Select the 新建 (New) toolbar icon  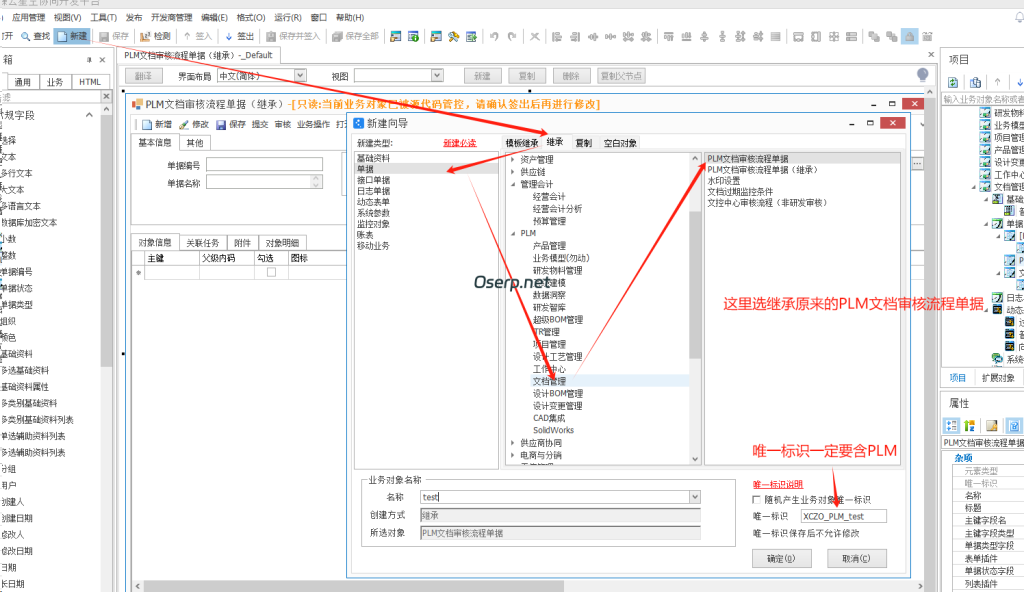(70, 34)
